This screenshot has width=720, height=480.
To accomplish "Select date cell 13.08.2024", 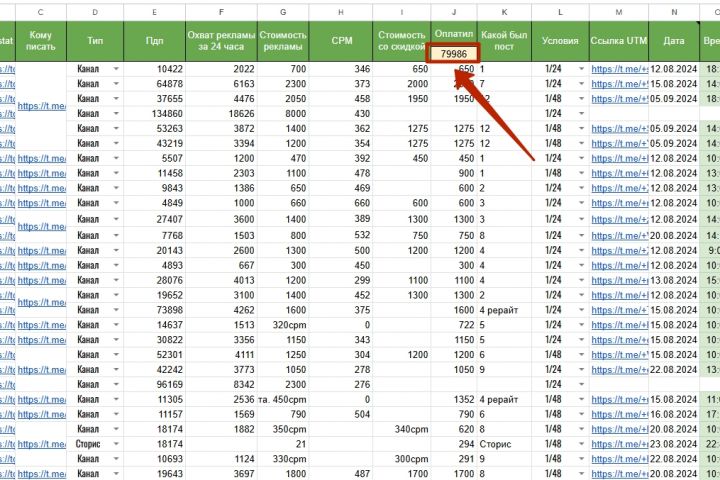I will 674,280.
